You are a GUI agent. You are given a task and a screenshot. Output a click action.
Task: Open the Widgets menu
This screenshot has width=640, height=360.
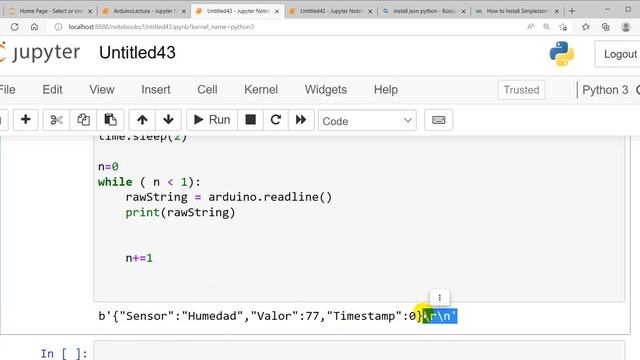326,89
